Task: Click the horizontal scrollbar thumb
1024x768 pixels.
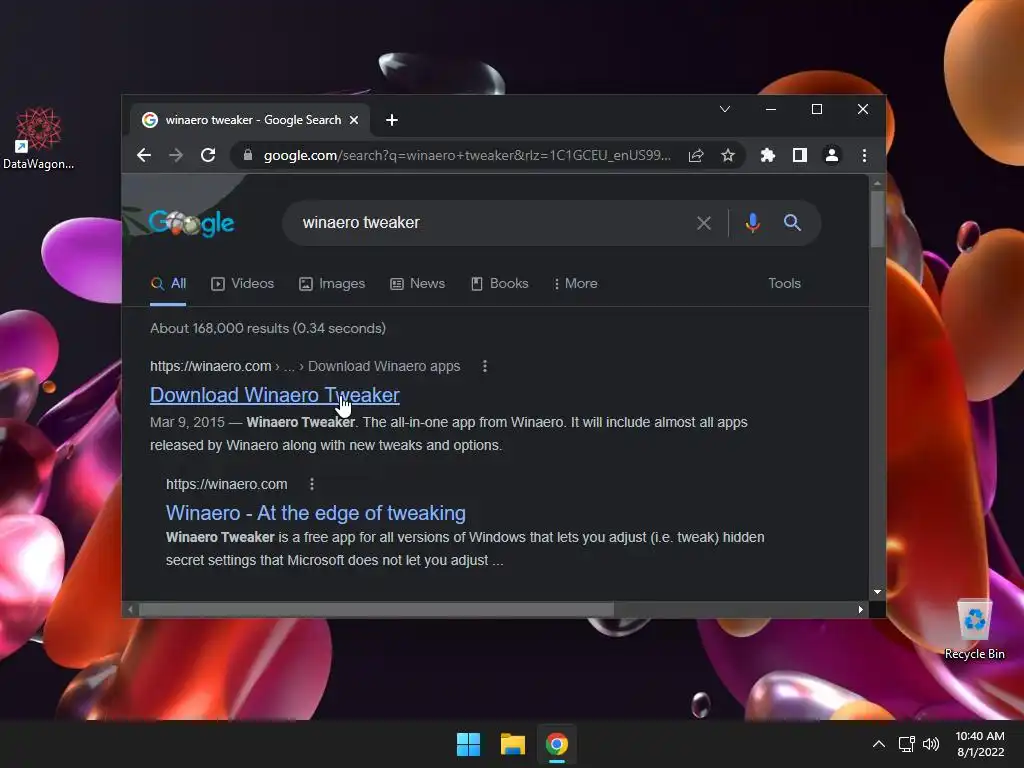Action: click(x=376, y=609)
